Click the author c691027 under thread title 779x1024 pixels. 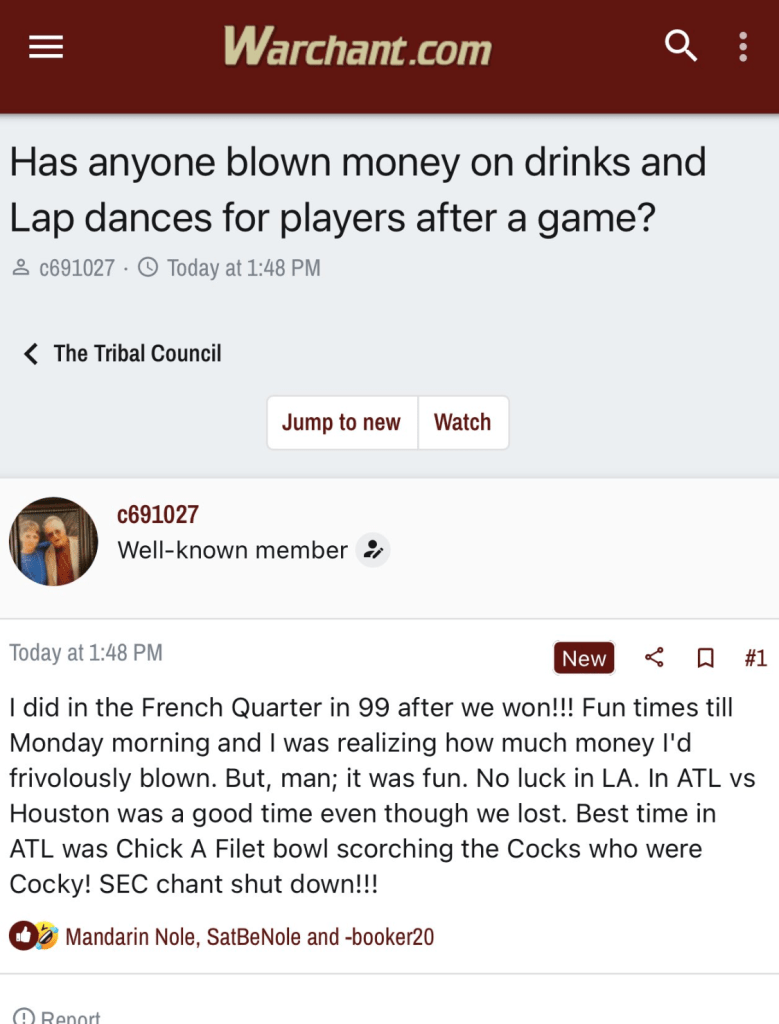click(76, 268)
